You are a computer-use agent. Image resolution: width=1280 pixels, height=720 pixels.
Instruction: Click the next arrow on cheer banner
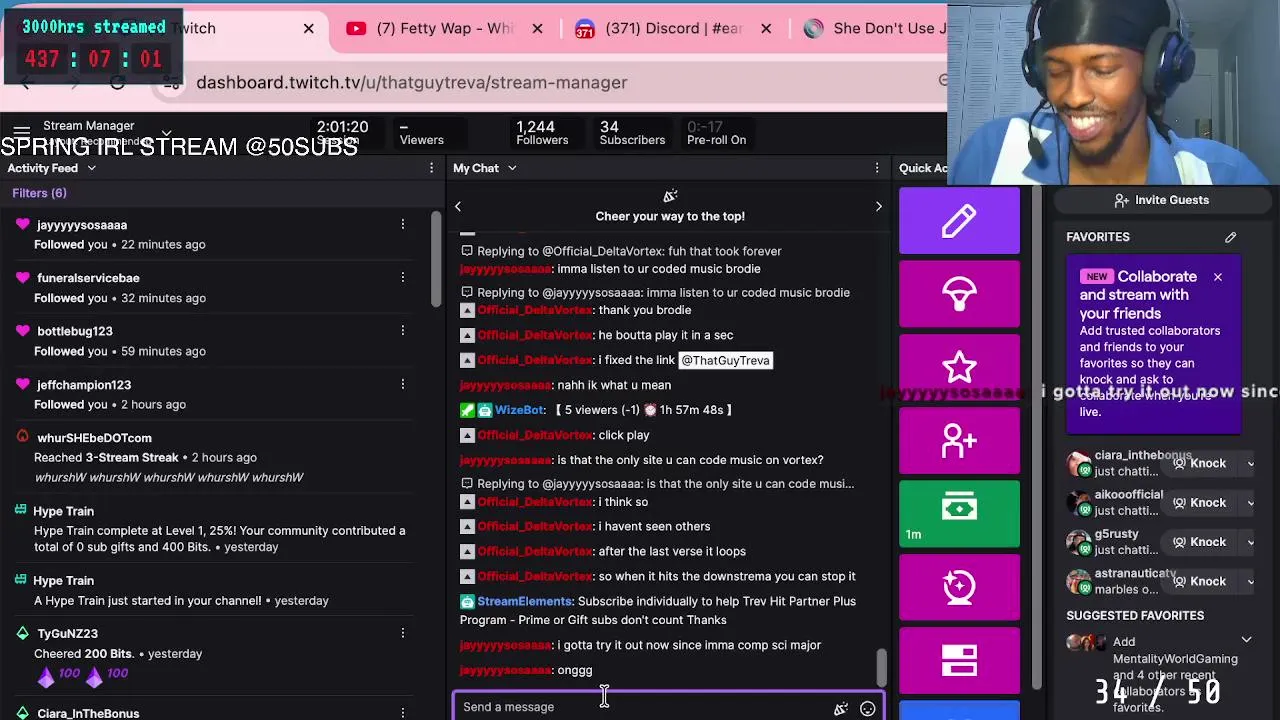878,206
